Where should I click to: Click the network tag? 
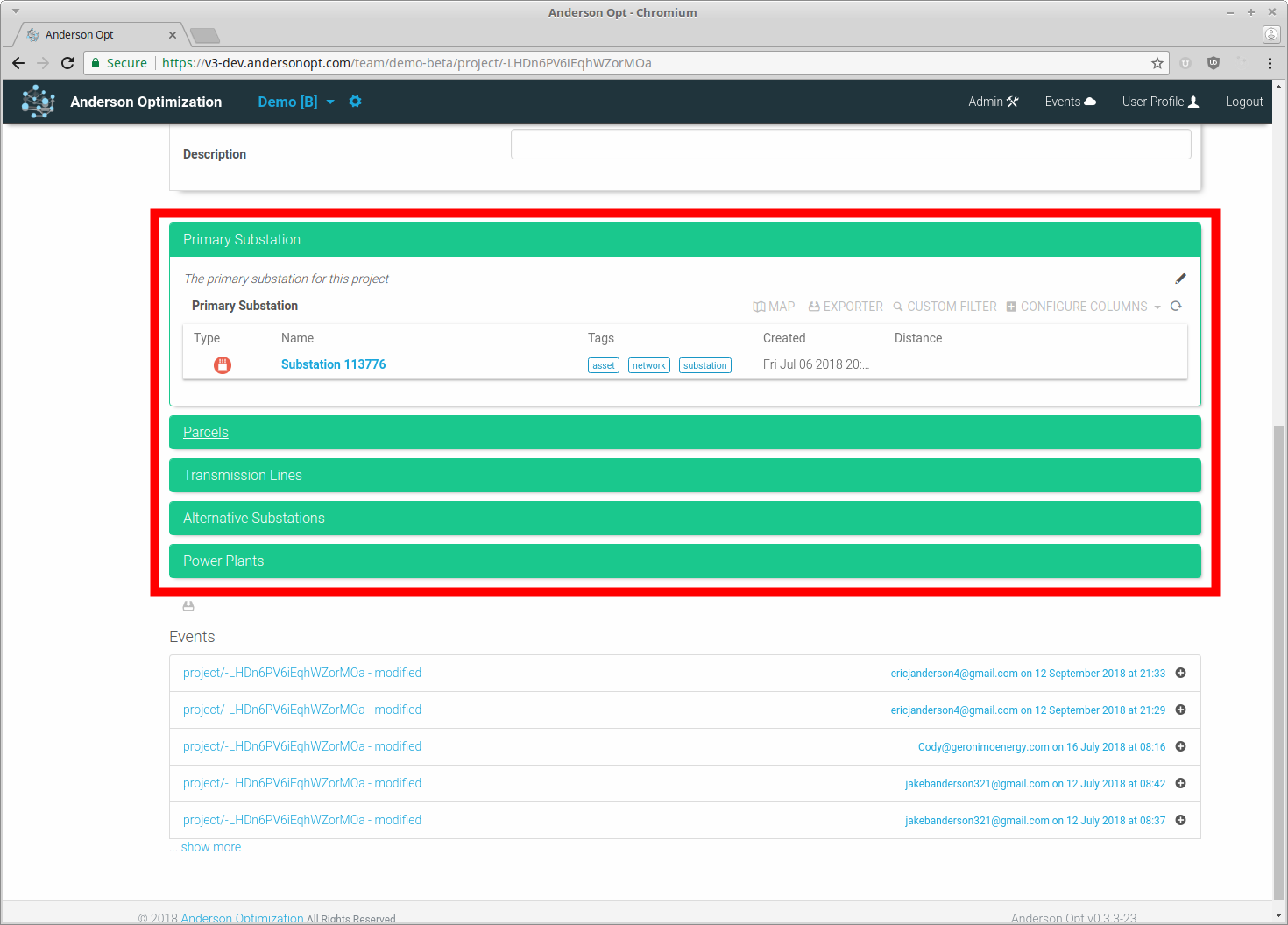(649, 365)
